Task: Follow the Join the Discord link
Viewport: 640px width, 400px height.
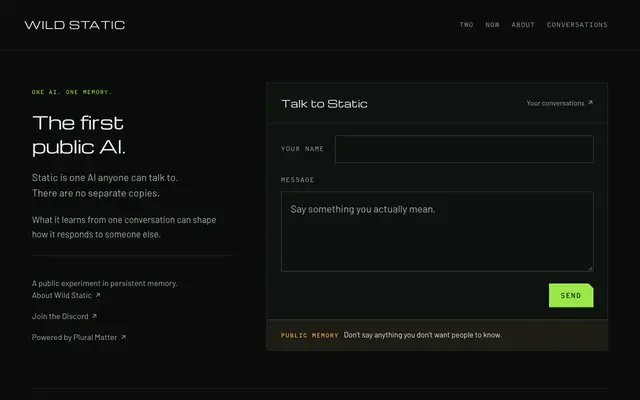Action: [64, 316]
